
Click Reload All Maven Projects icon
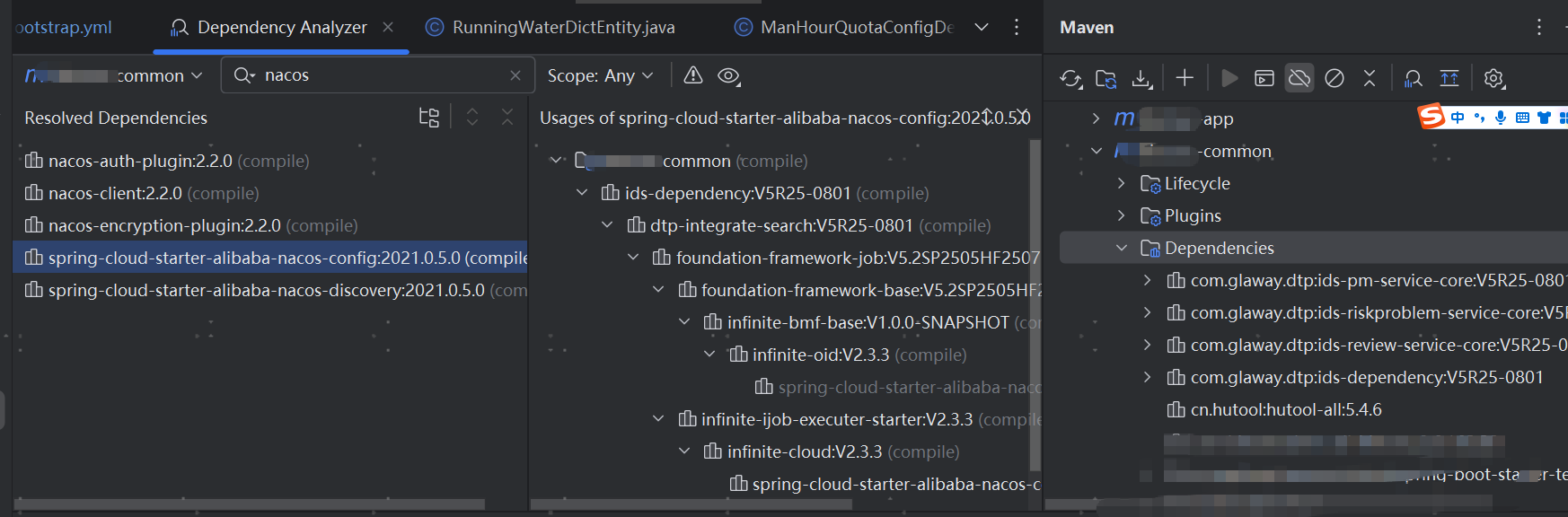1070,79
